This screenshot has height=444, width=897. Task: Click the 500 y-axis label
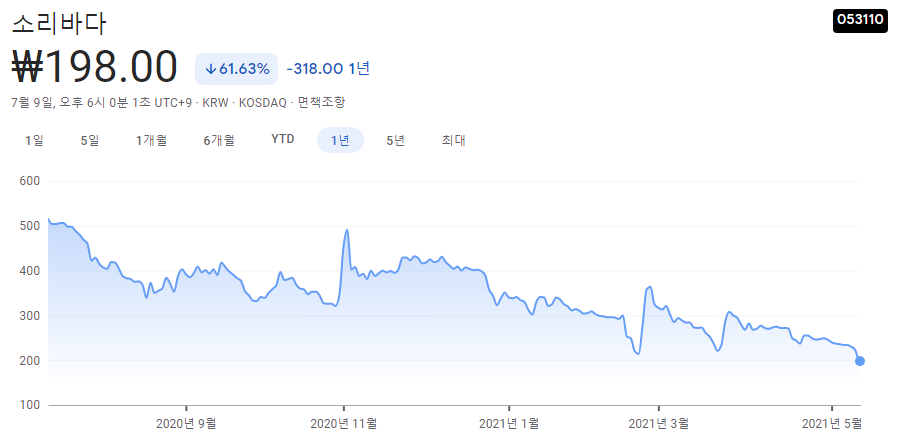pos(31,226)
